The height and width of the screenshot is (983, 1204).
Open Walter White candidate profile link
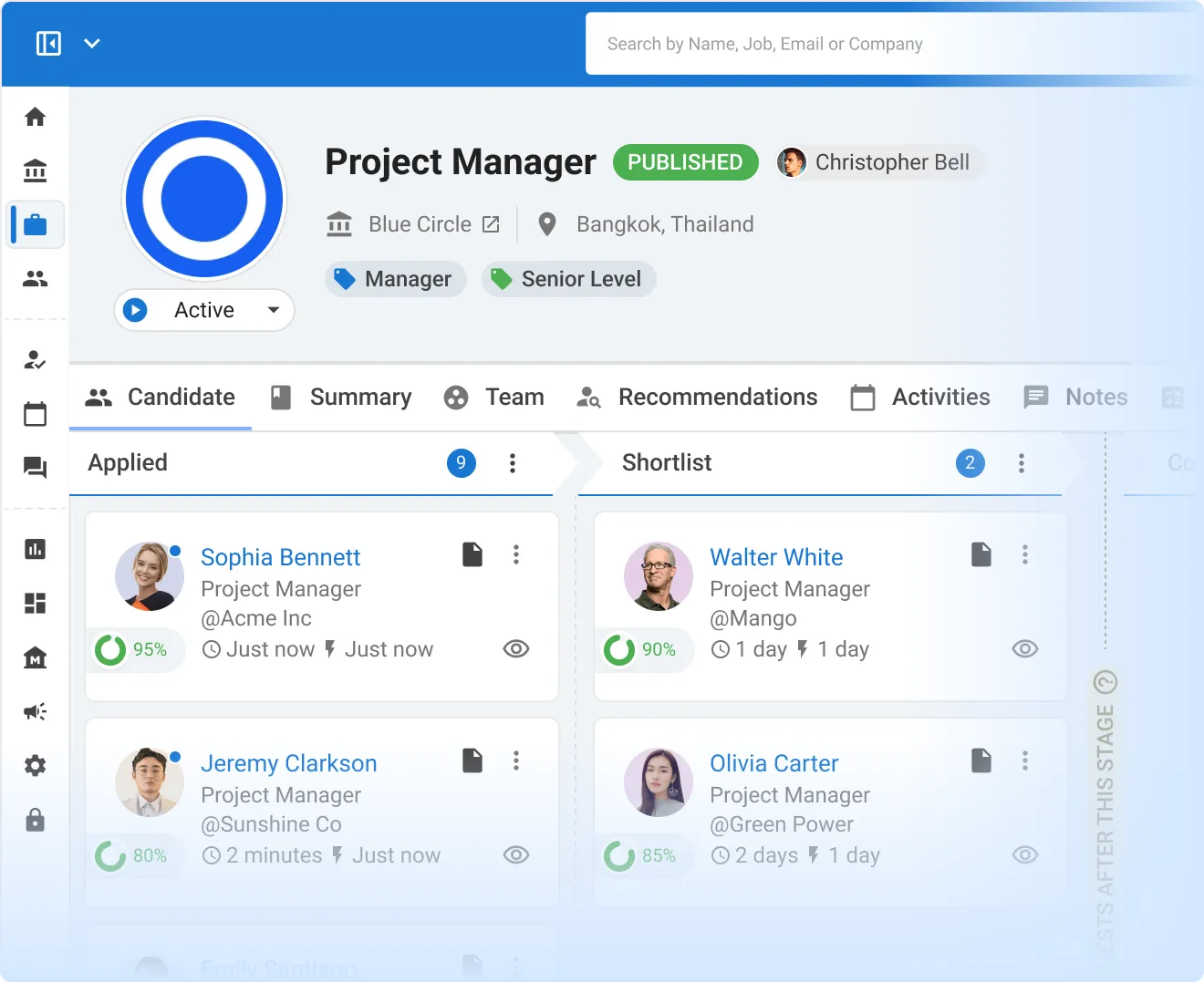pyautogui.click(x=776, y=557)
